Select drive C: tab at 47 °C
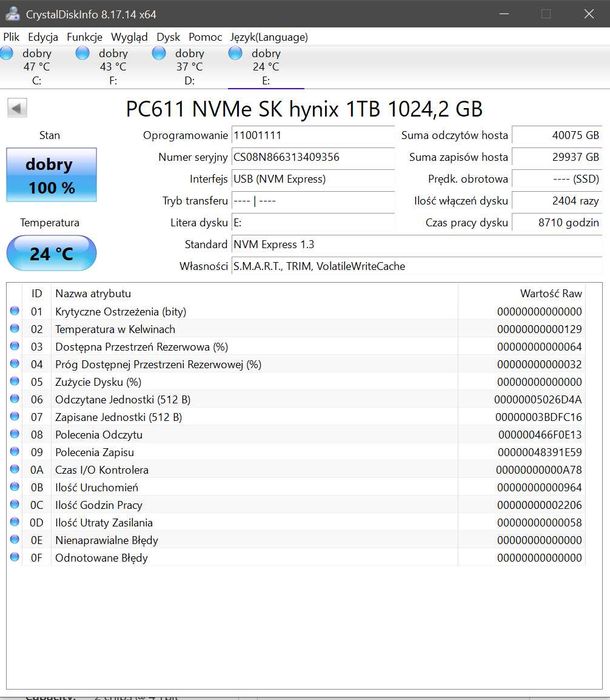 37,67
